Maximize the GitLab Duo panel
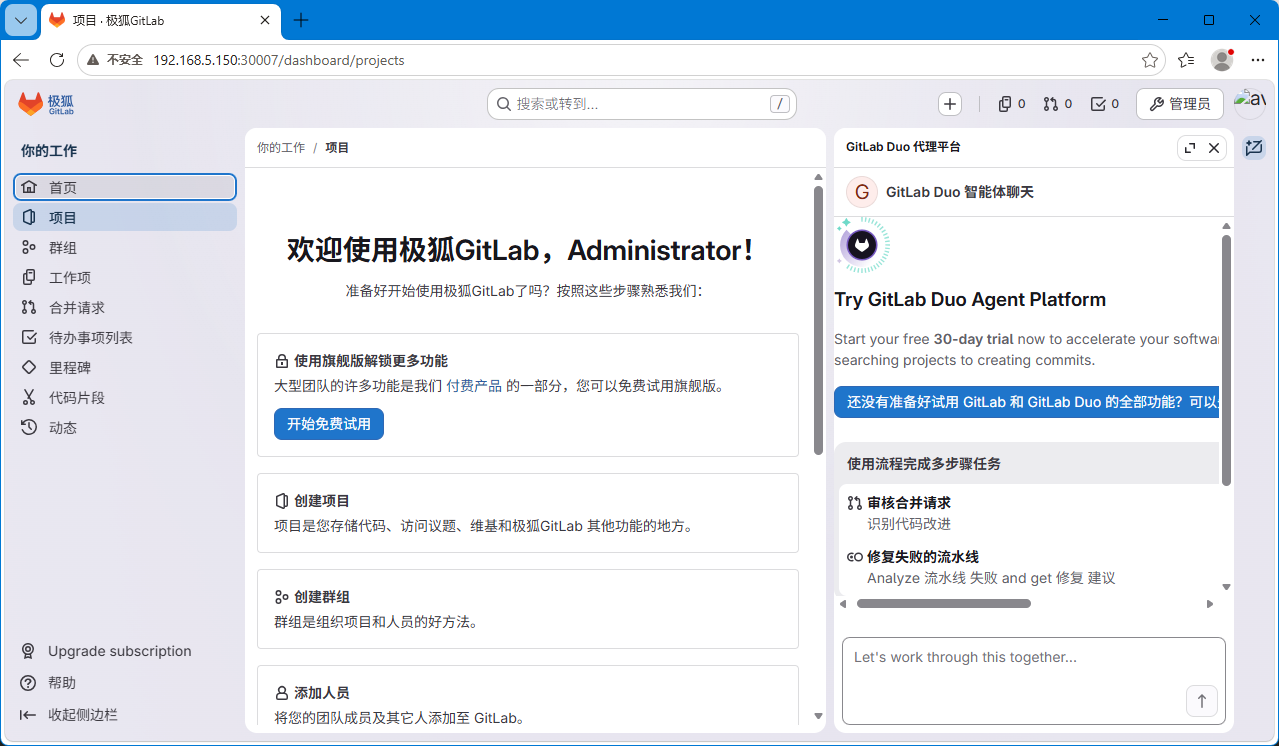This screenshot has height=746, width=1279. (x=1190, y=148)
